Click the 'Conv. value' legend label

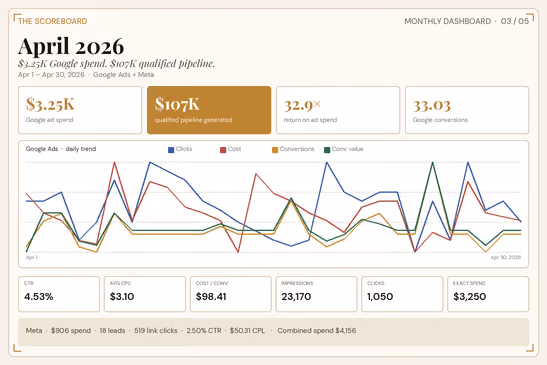(347, 149)
